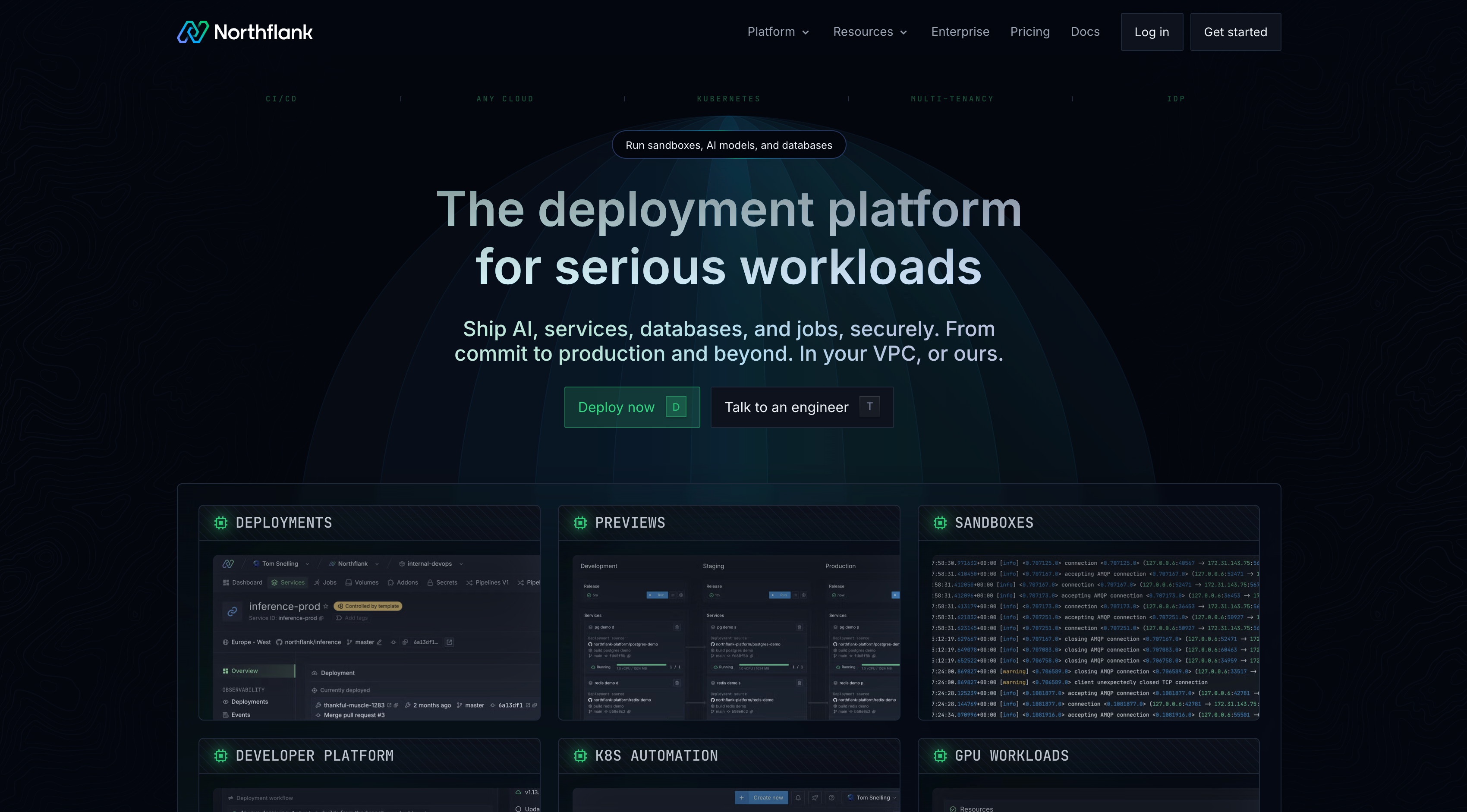
Task: Click the K8S AUTOMATION chip icon
Action: click(x=580, y=755)
